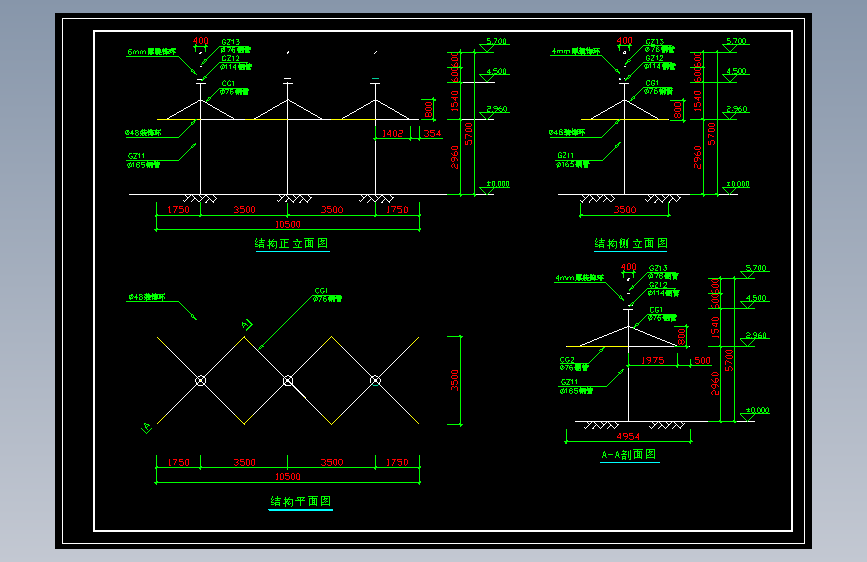Select GZ11 label in A-A section
The width and height of the screenshot is (867, 562).
[569, 382]
